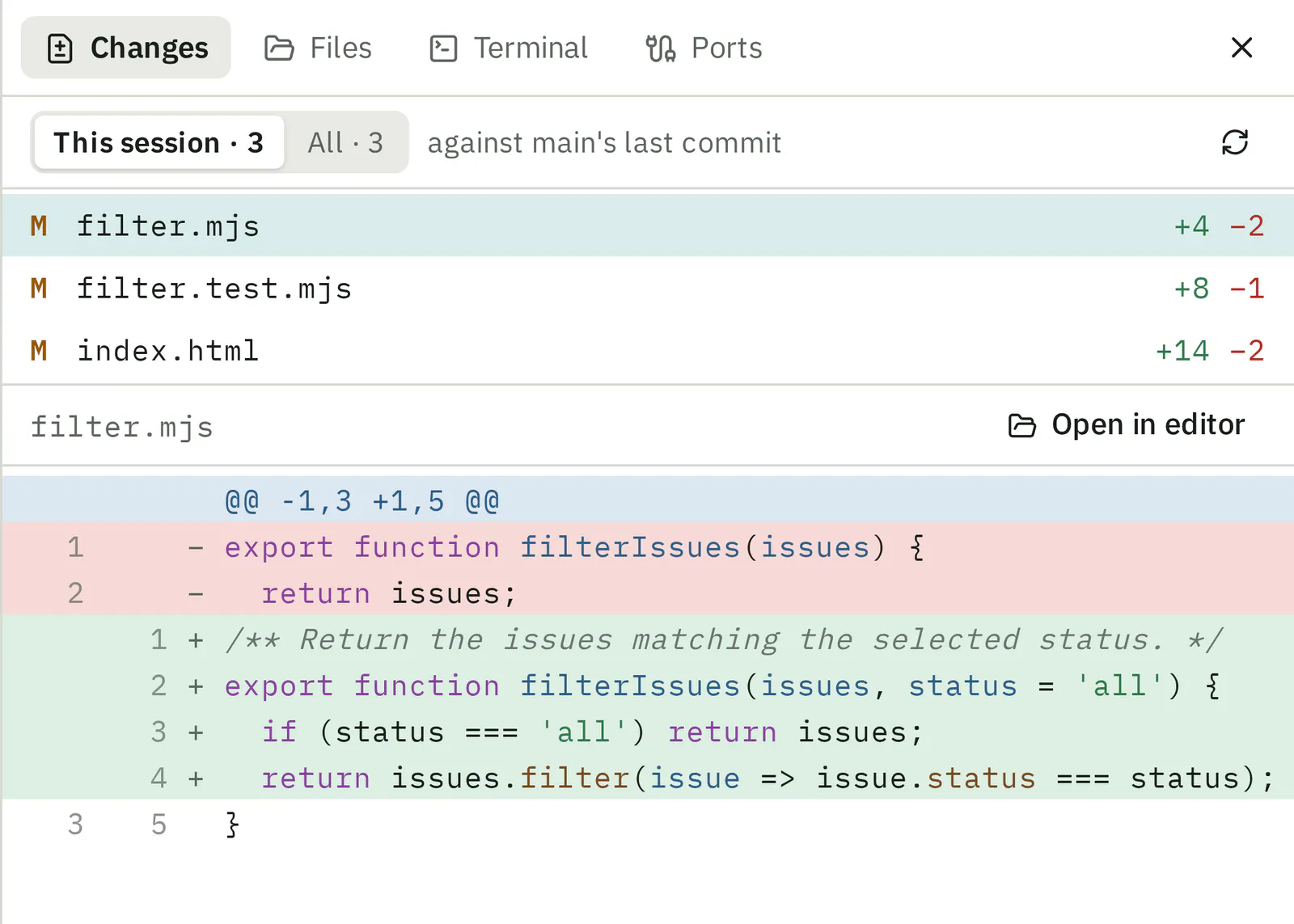Click the '+4' additions count for filter.mjs
This screenshot has width=1294, height=924.
(1191, 226)
